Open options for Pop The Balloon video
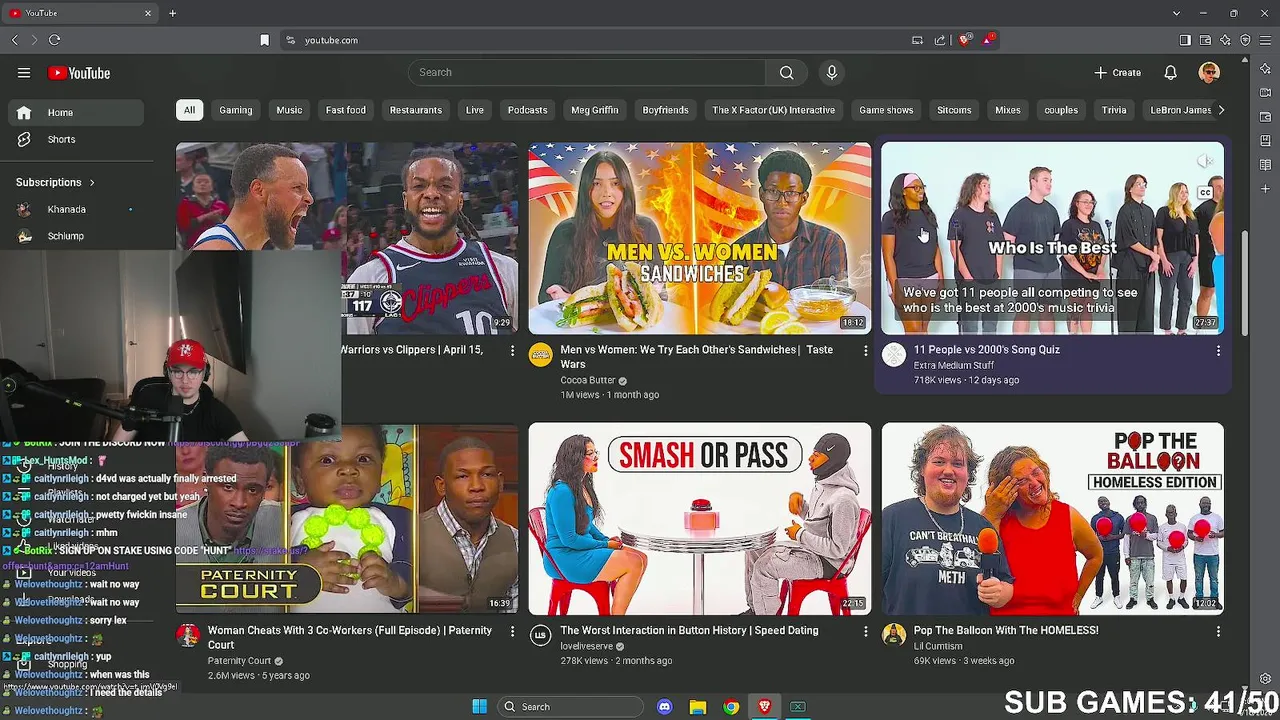 point(1218,632)
